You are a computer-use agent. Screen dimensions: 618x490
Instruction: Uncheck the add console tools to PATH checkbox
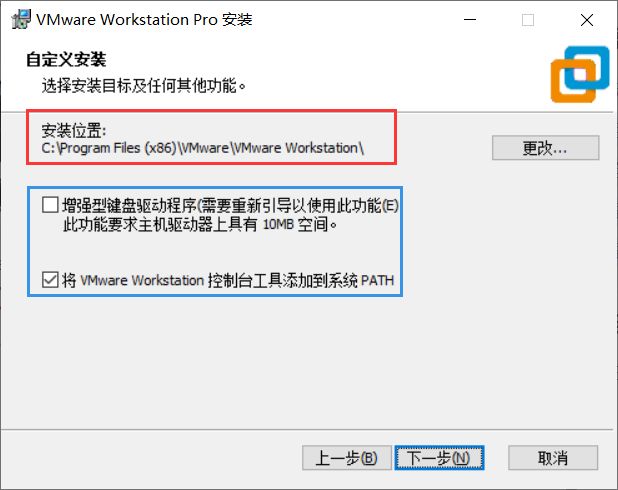click(x=50, y=279)
